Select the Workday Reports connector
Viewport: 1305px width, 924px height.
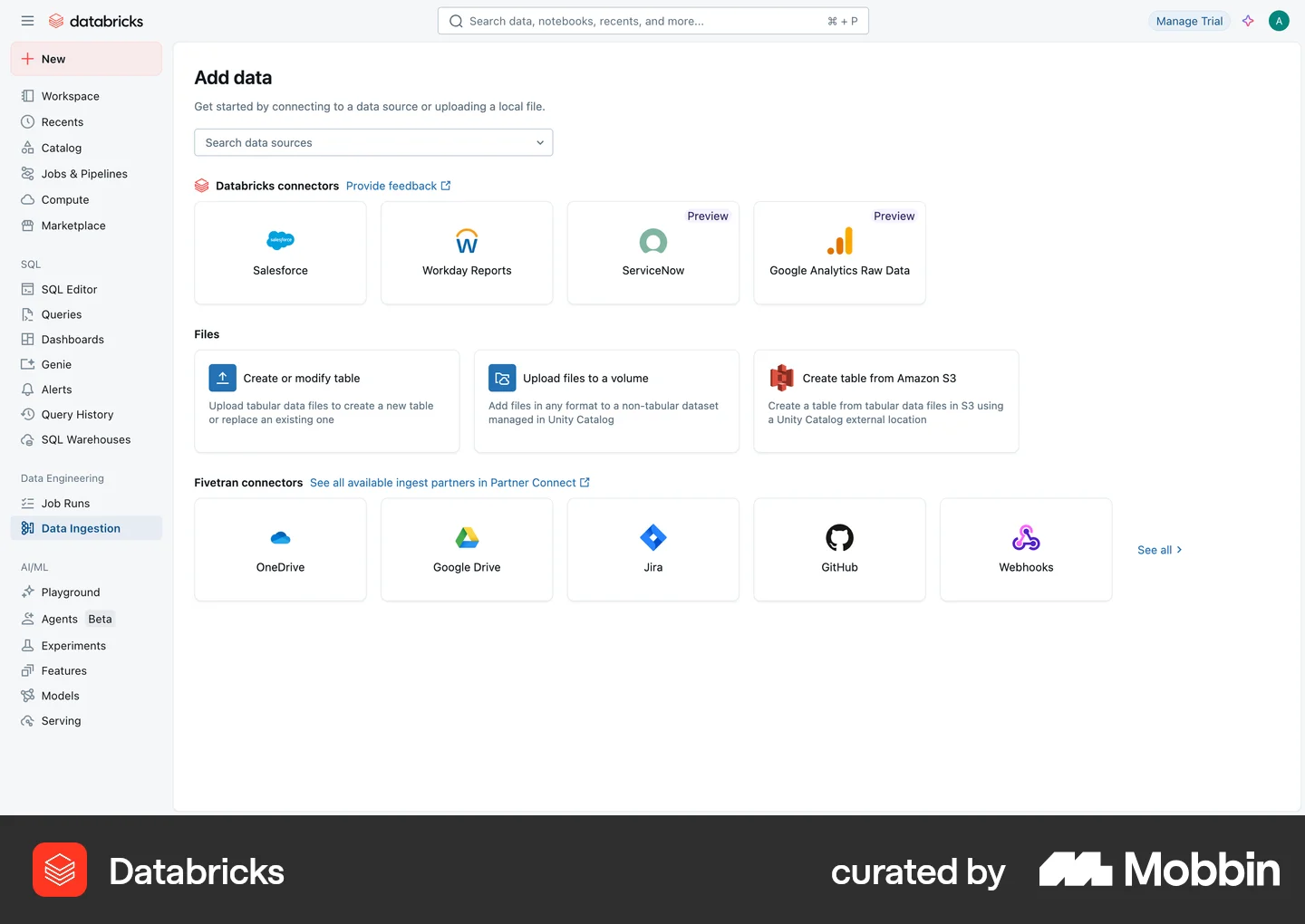tap(467, 253)
